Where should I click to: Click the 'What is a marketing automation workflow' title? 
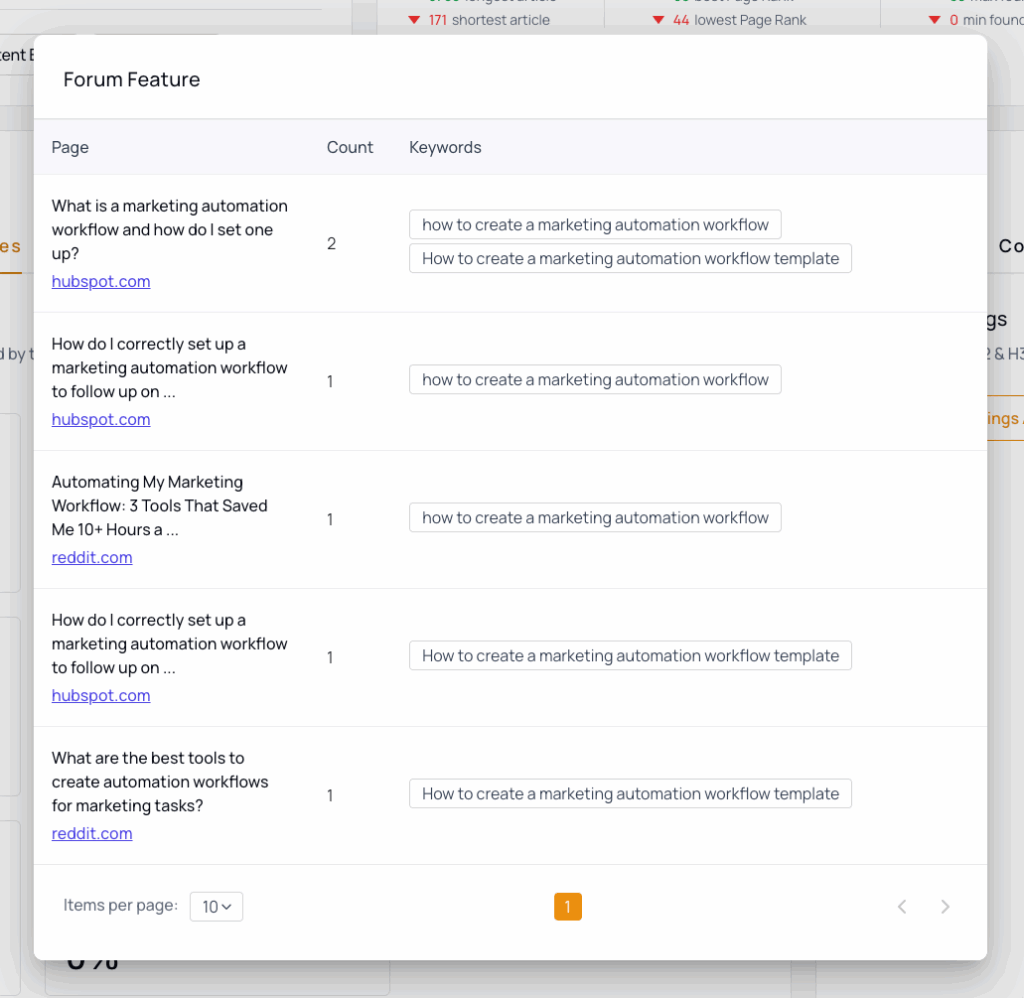pos(169,230)
